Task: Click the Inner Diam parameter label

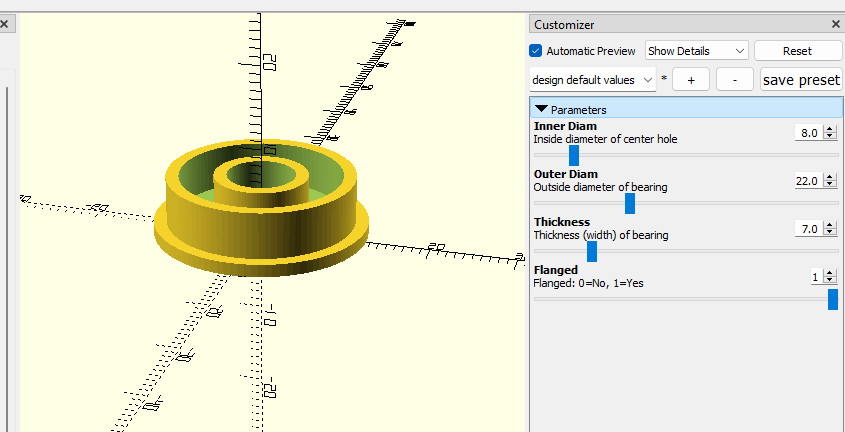Action: tap(565, 126)
